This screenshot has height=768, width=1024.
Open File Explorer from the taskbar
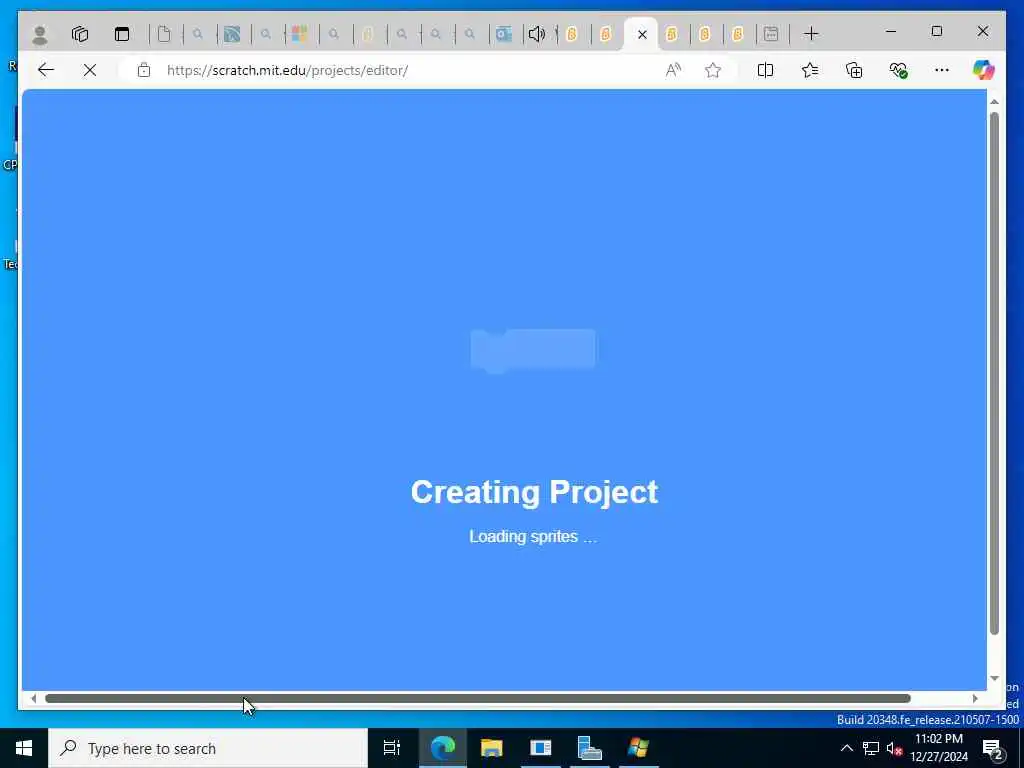click(492, 748)
